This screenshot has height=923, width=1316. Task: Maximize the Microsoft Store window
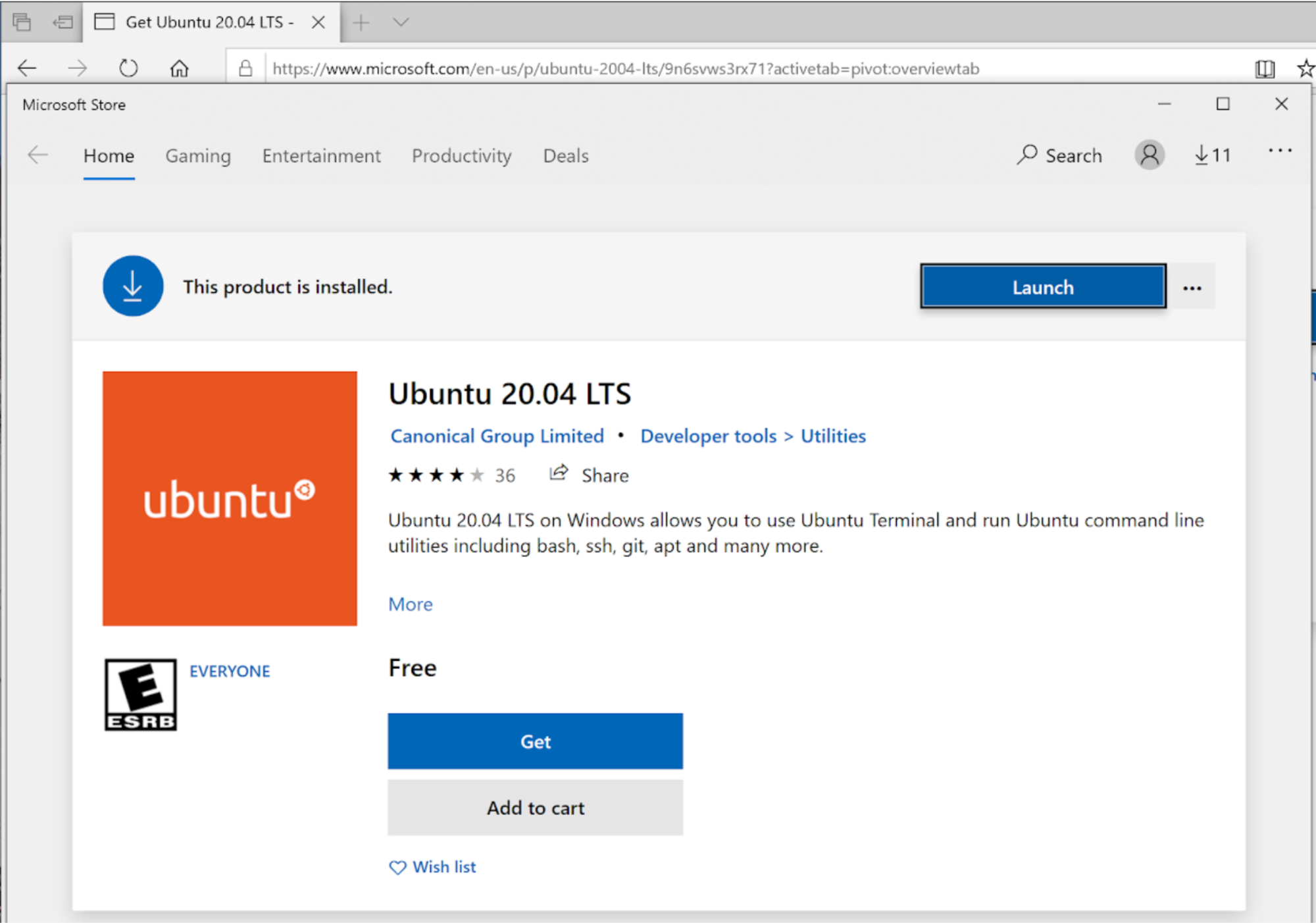tap(1223, 104)
